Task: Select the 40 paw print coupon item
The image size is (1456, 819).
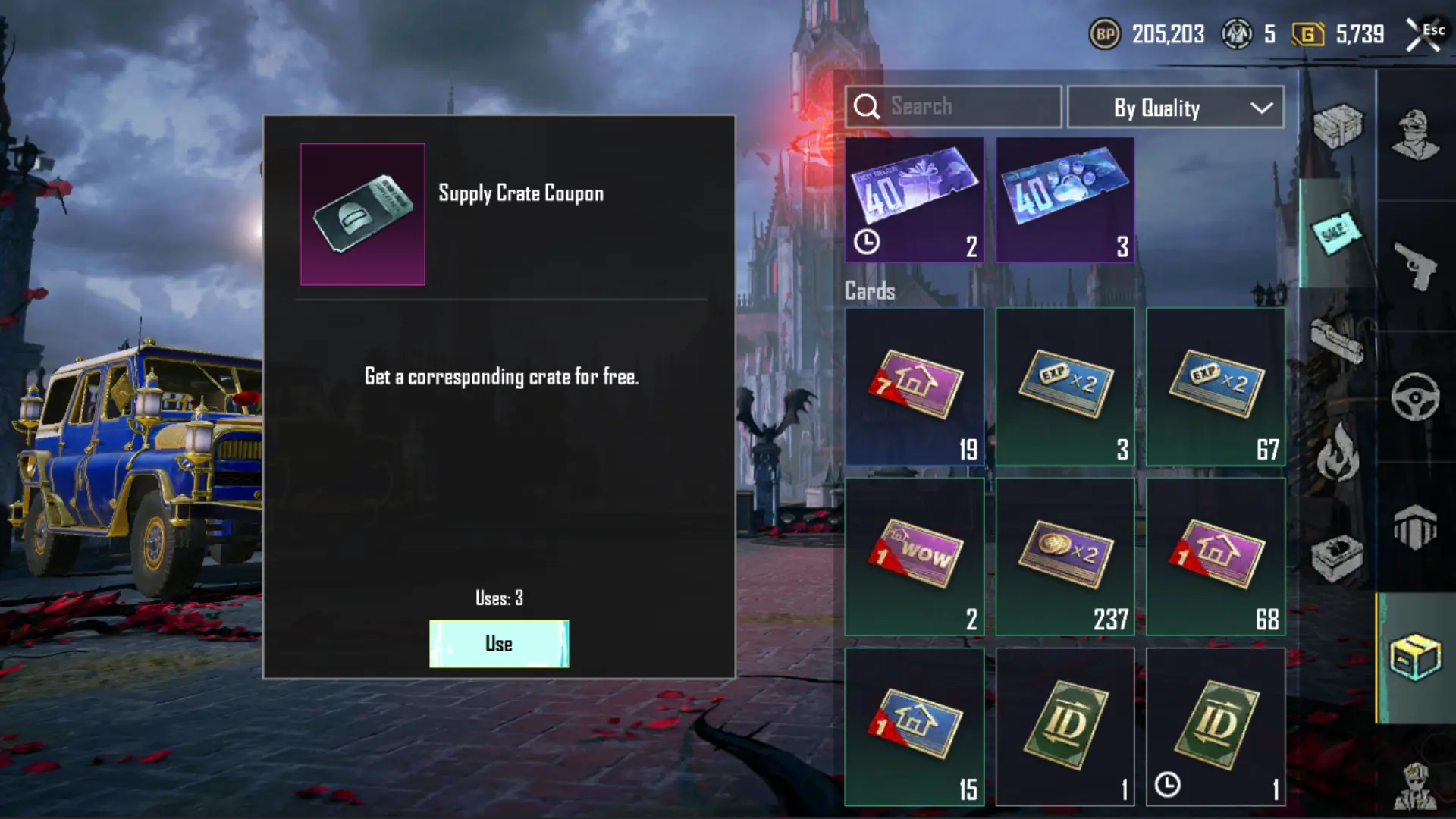Action: [1065, 200]
